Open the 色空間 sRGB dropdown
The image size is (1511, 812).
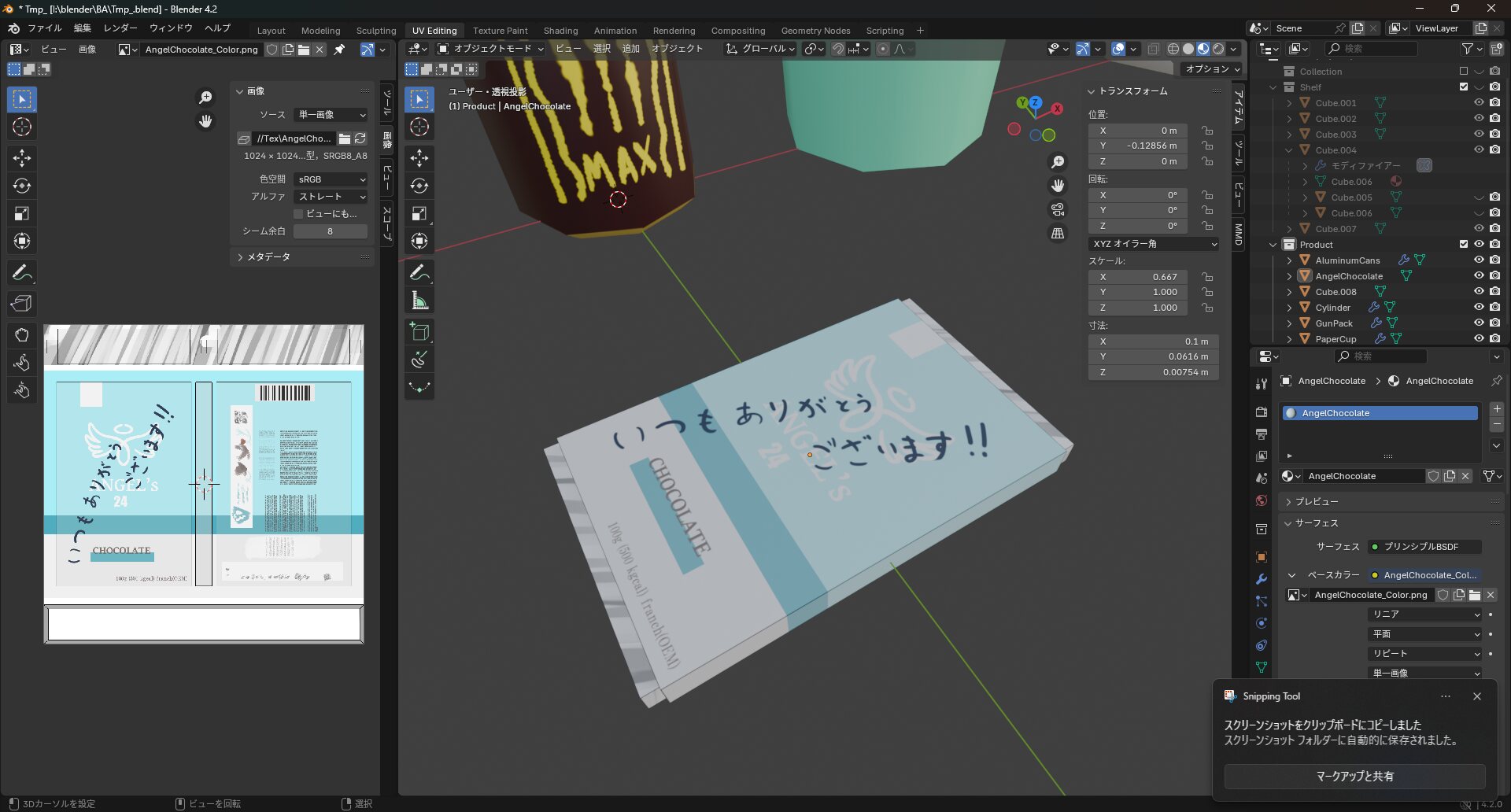point(331,179)
